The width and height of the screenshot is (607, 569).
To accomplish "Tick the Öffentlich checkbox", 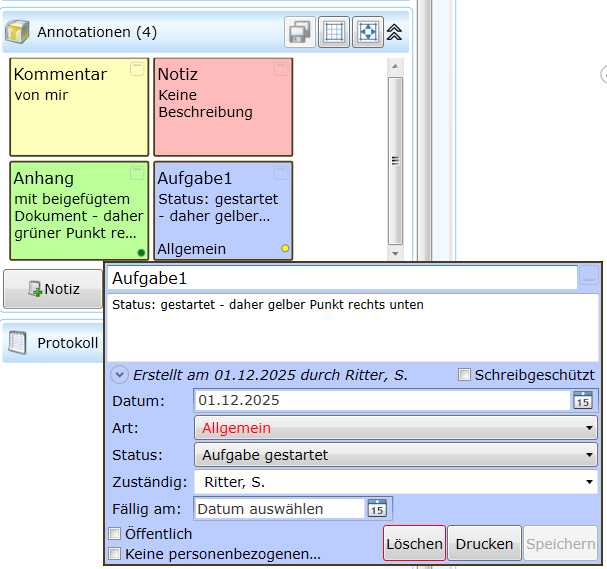I will pyautogui.click(x=115, y=534).
